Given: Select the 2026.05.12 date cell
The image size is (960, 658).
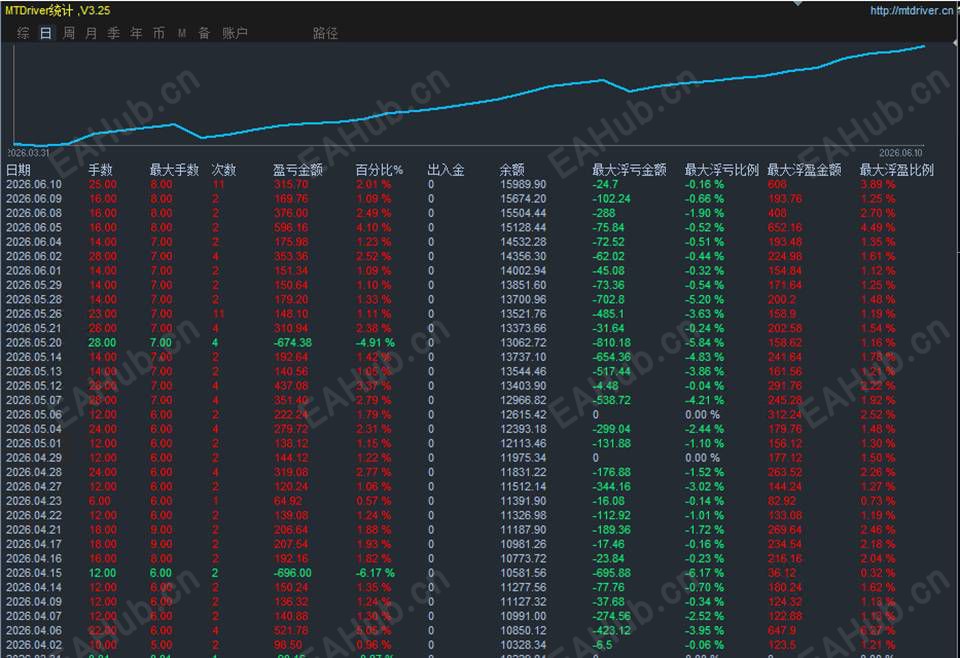Looking at the screenshot, I should (34, 386).
